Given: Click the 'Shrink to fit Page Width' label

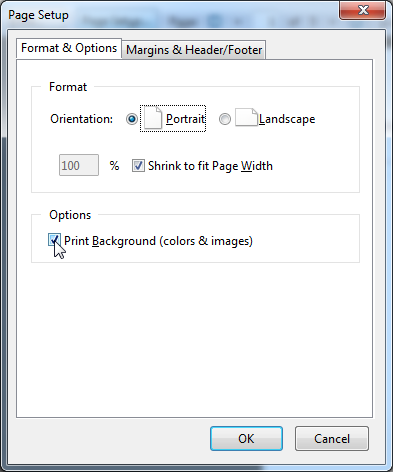Looking at the screenshot, I should click(210, 166).
